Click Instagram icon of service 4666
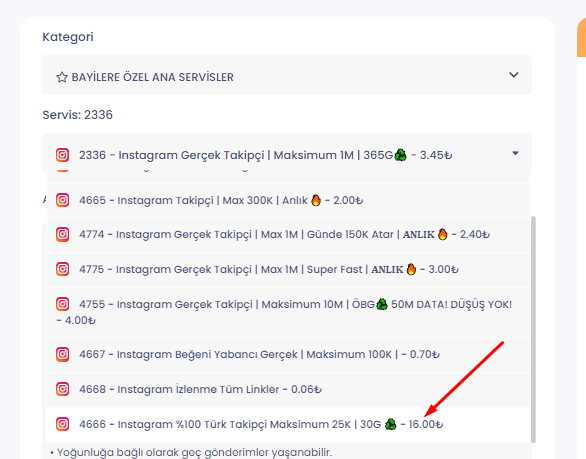The image size is (586, 459). 62,424
